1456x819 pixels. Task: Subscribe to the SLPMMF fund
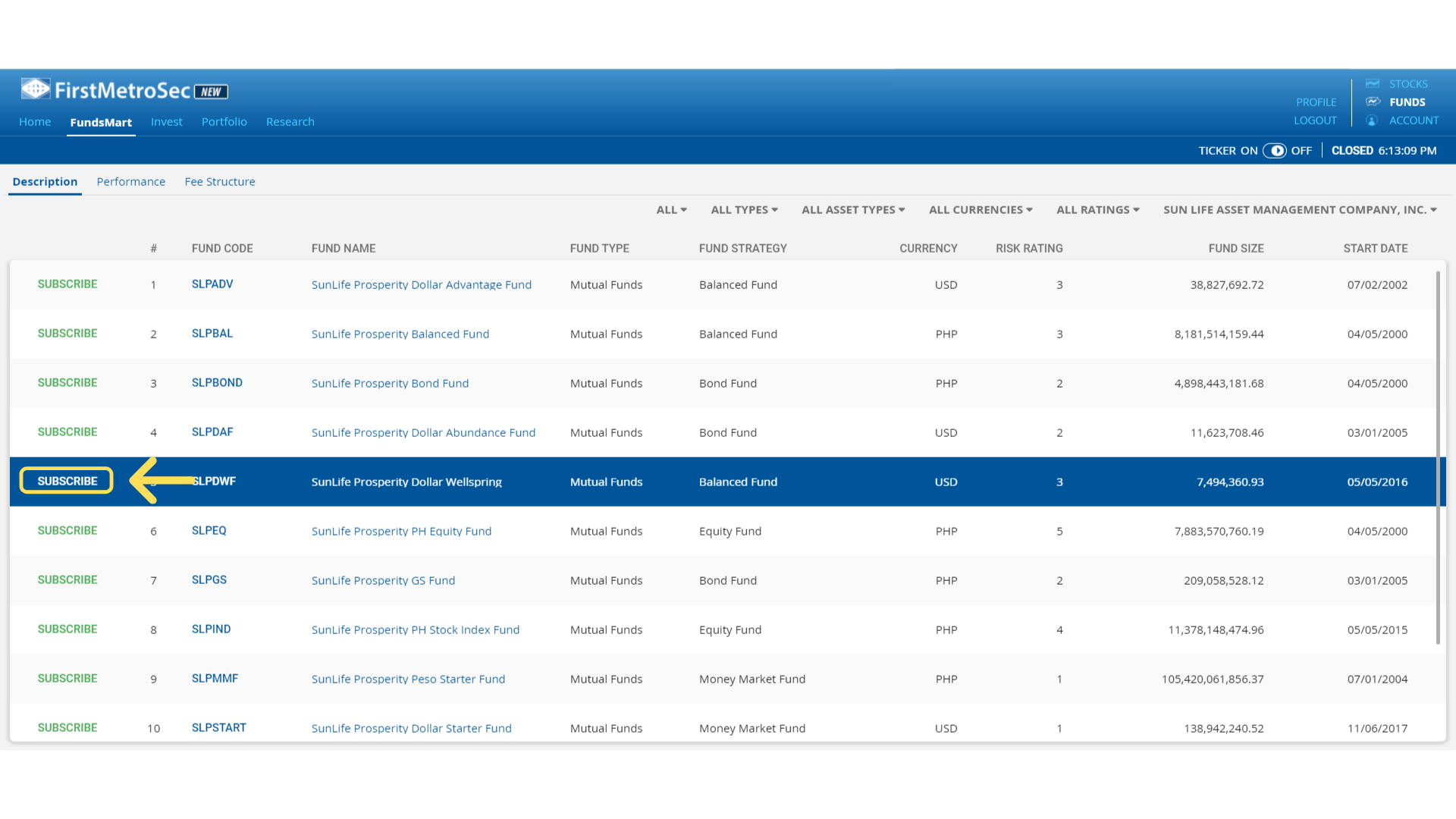[67, 679]
